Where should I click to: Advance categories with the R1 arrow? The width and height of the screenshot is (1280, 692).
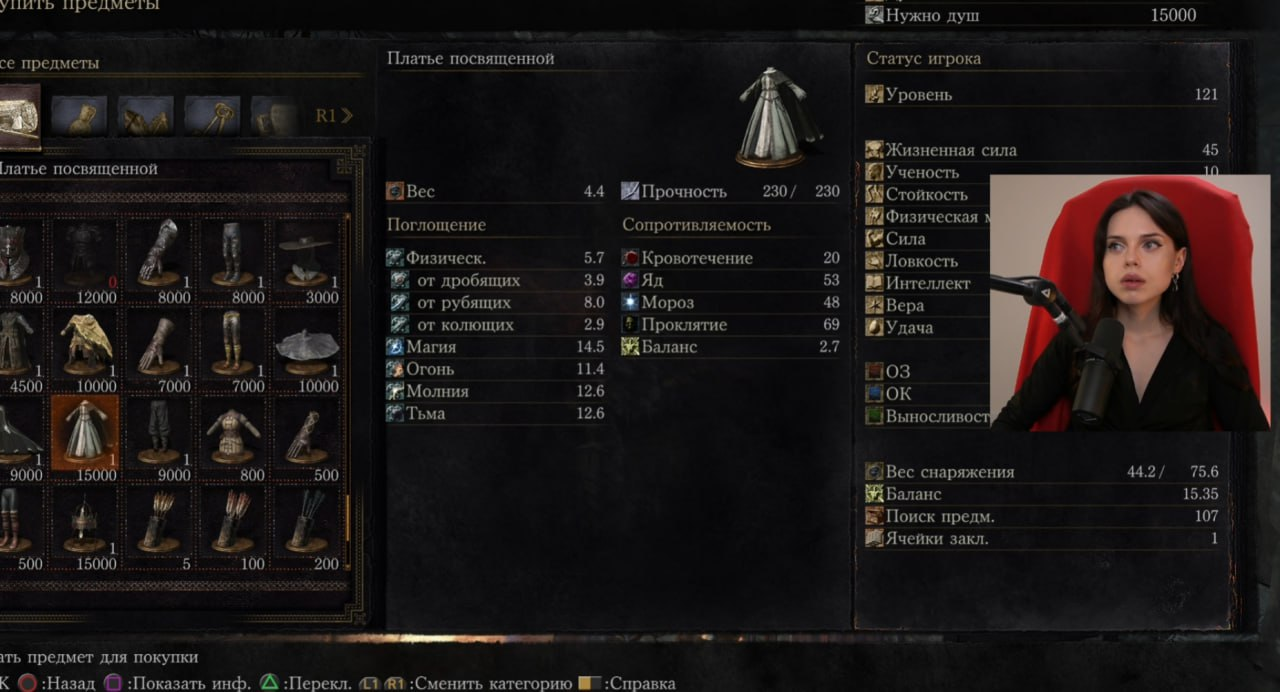pos(335,116)
